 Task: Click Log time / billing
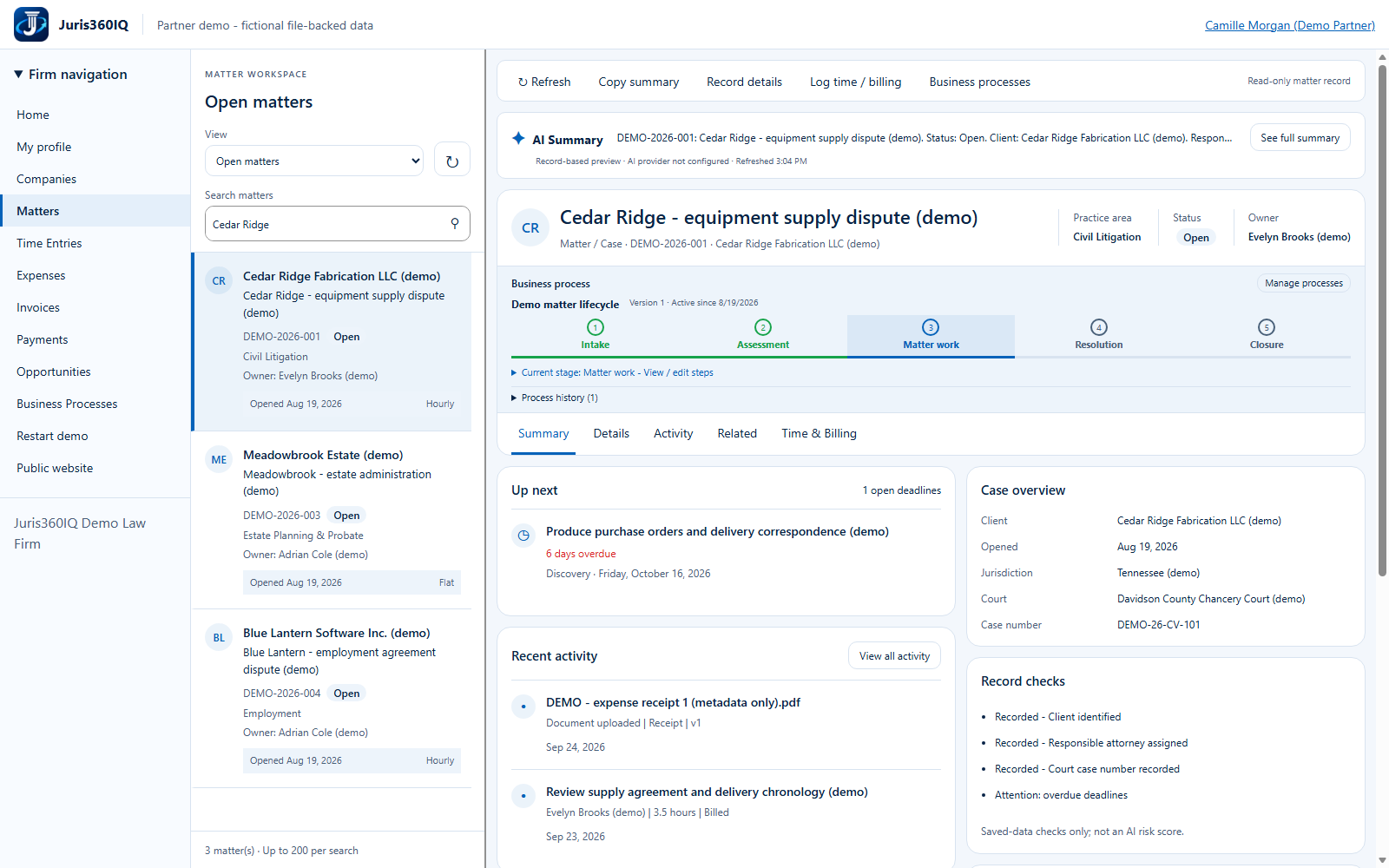click(856, 82)
